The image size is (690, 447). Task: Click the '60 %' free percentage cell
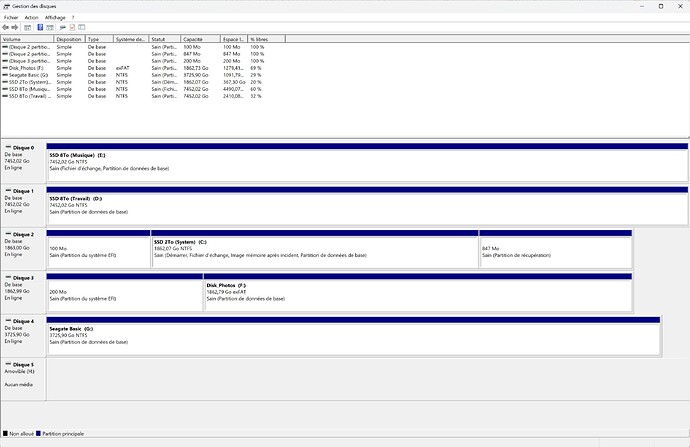point(256,89)
